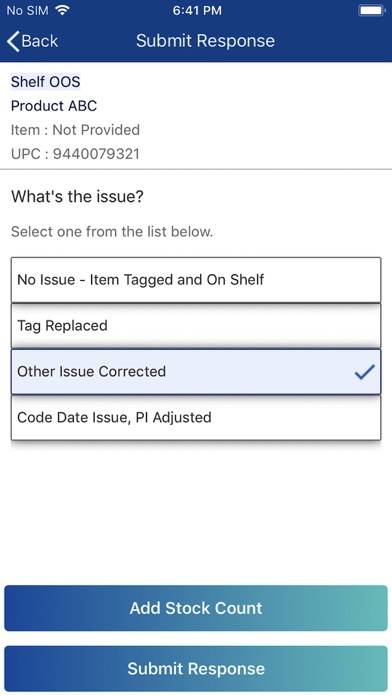
Task: Tap the Product ABC name
Action: 54,106
